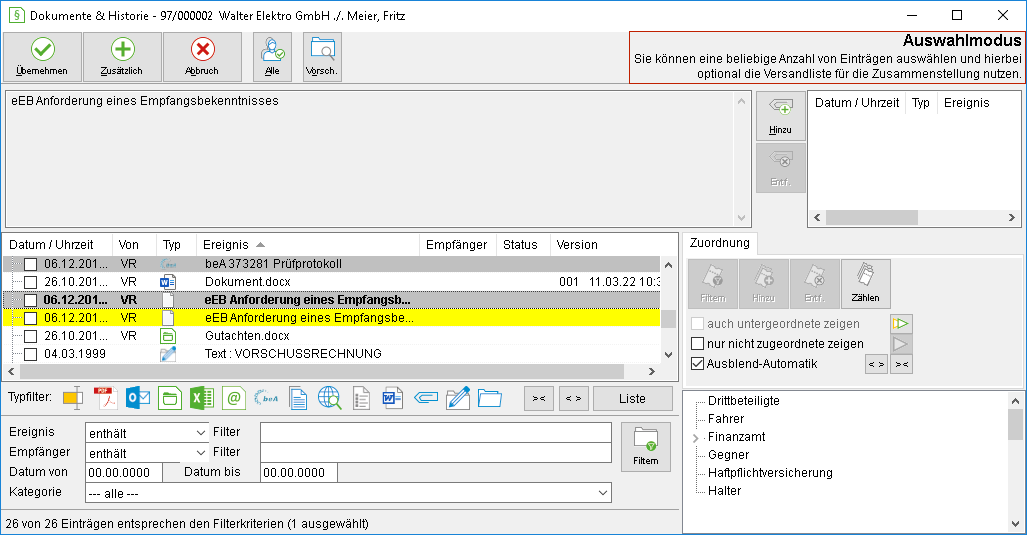
Task: Enable nur nicht zugeordnete zeigen
Action: [698, 343]
